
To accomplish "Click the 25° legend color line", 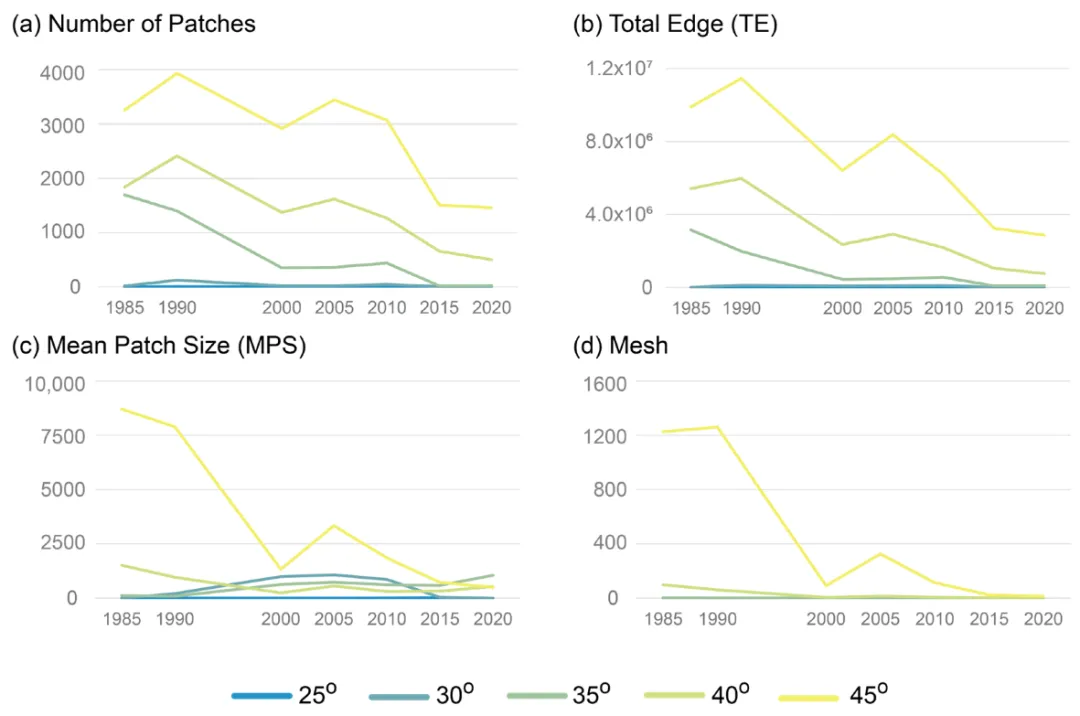I will tap(262, 695).
